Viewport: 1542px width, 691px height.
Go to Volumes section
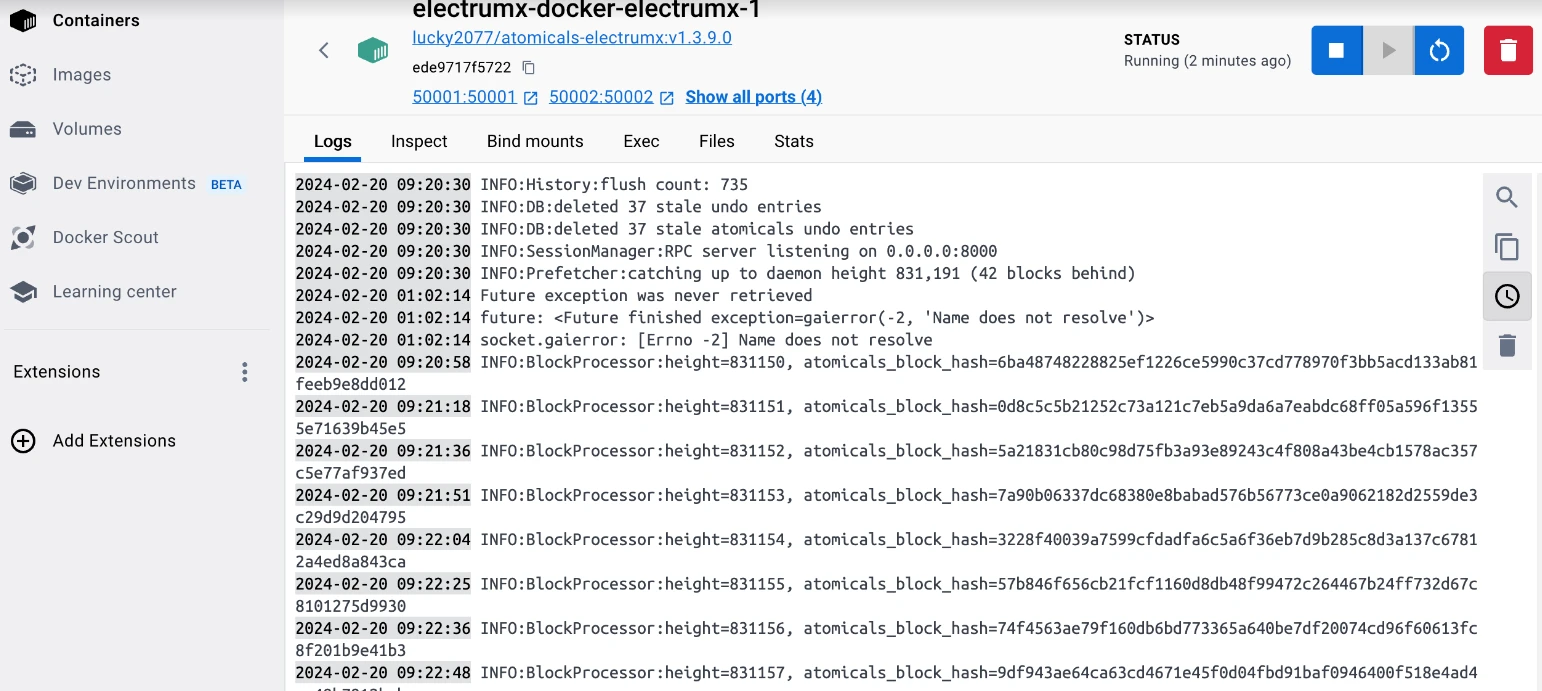(x=87, y=129)
